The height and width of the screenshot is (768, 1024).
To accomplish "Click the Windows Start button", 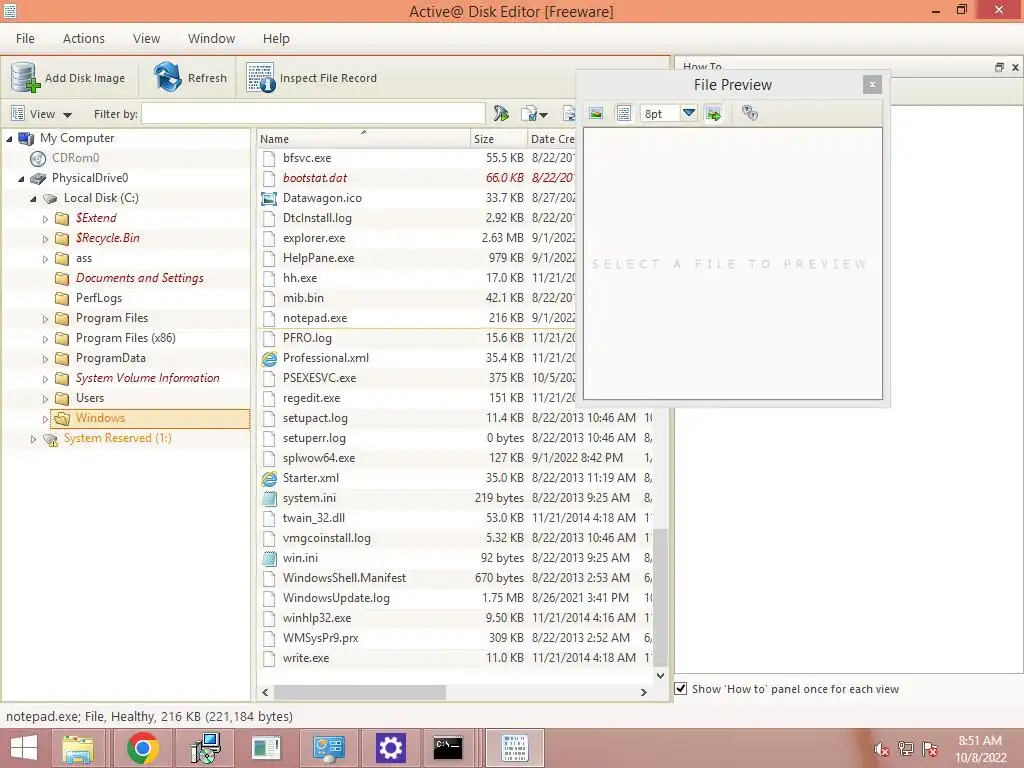I will point(24,748).
